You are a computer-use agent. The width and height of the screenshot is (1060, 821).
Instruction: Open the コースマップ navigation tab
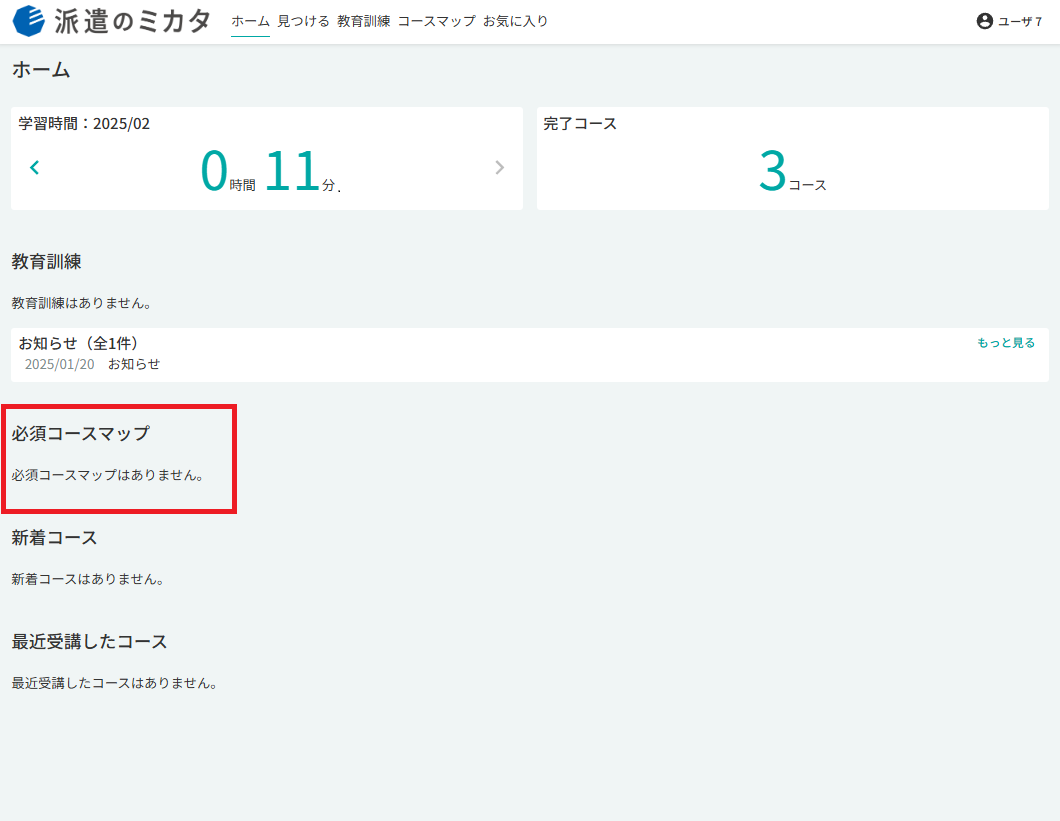click(x=437, y=21)
